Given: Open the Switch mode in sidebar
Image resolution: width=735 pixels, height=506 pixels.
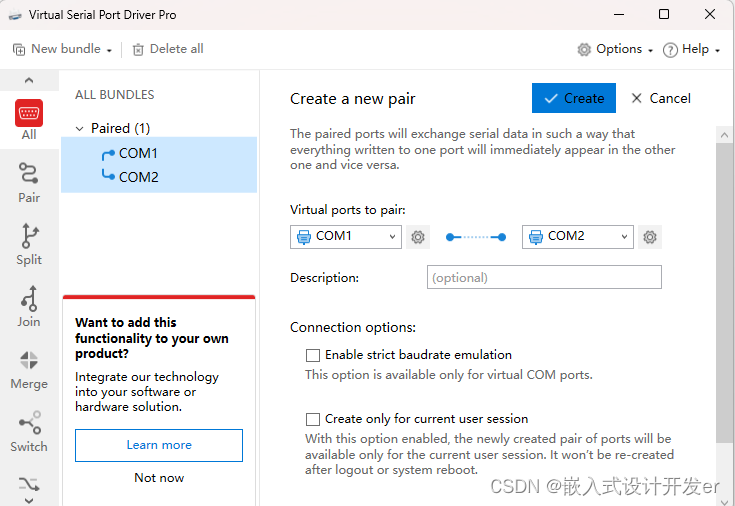Looking at the screenshot, I should [x=29, y=432].
